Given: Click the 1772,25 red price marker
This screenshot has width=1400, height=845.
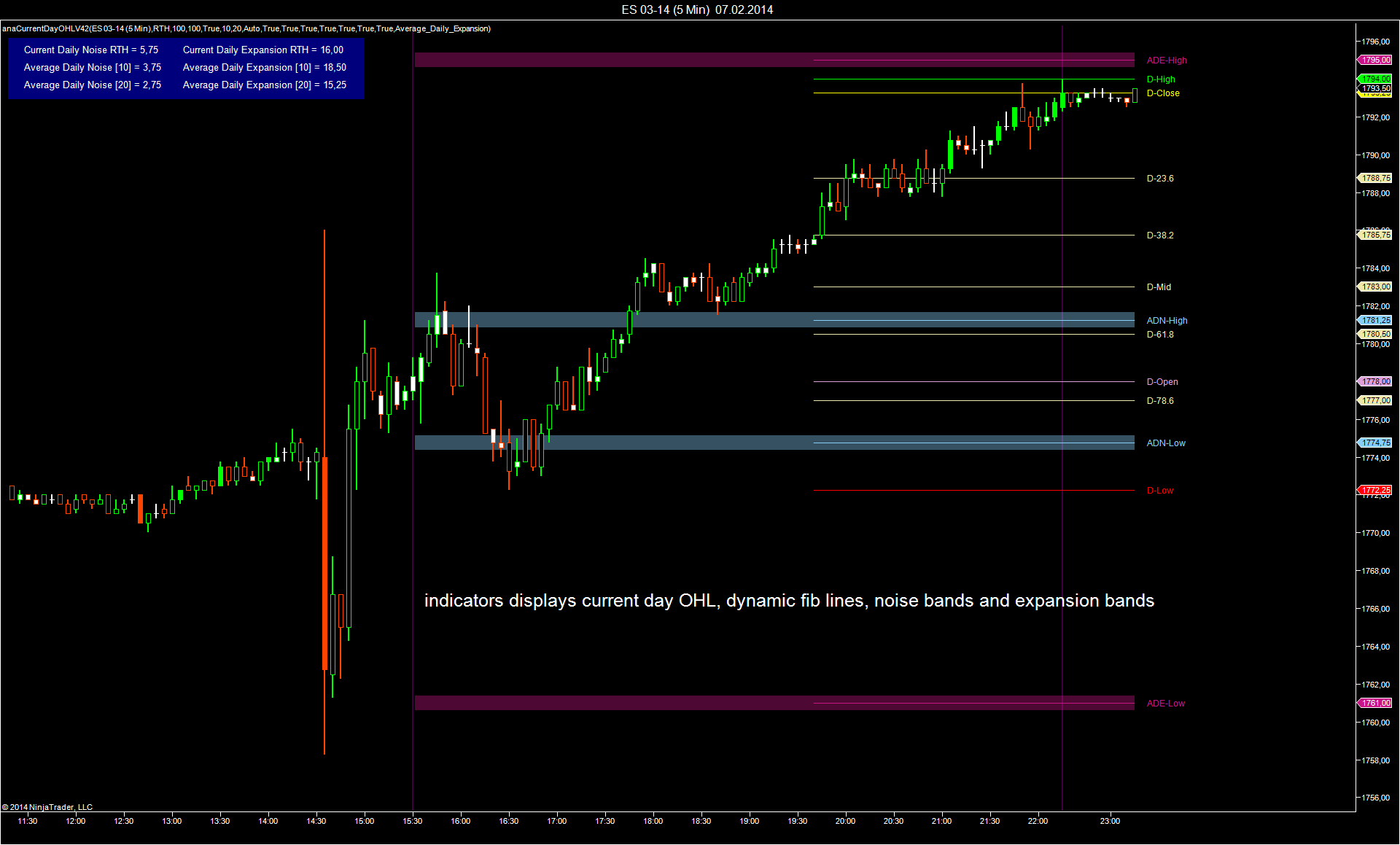Looking at the screenshot, I should pos(1375,490).
